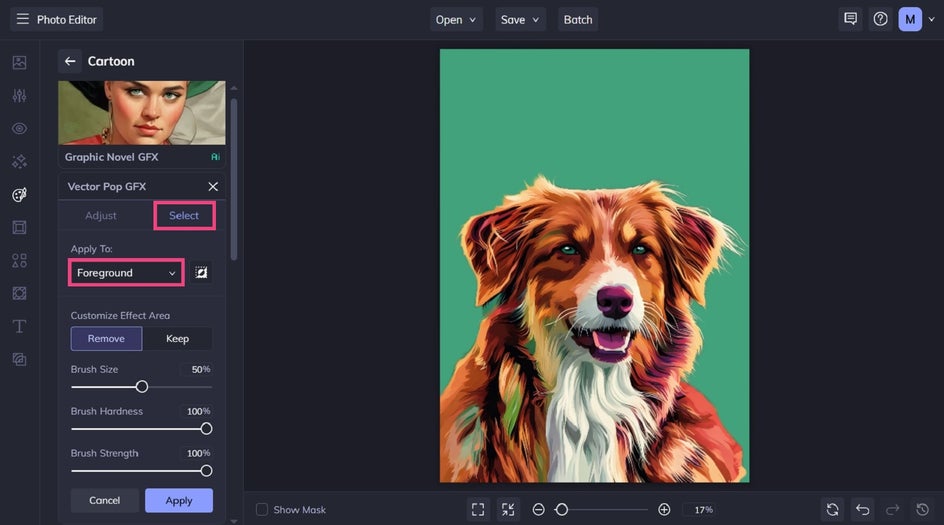Open the help question mark icon

tap(880, 19)
